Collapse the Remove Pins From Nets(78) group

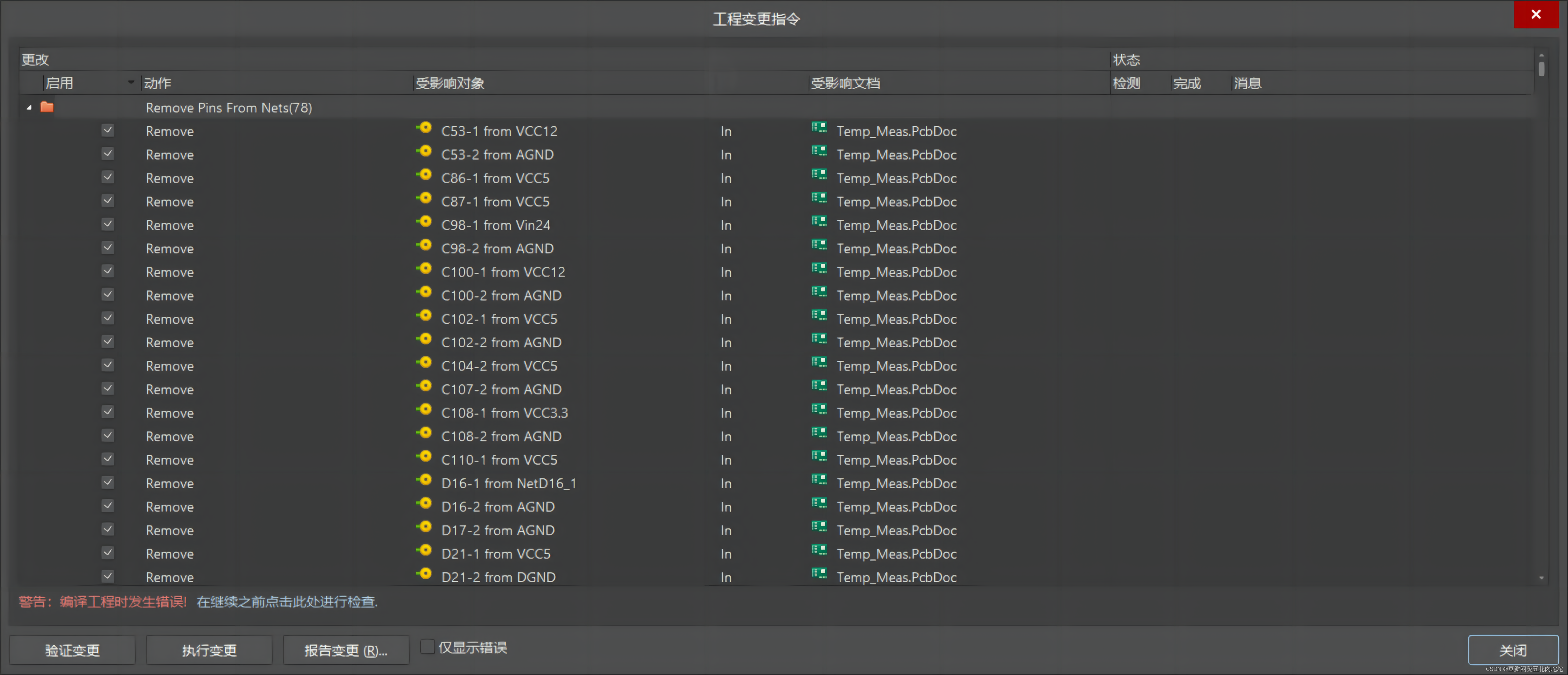(x=29, y=108)
